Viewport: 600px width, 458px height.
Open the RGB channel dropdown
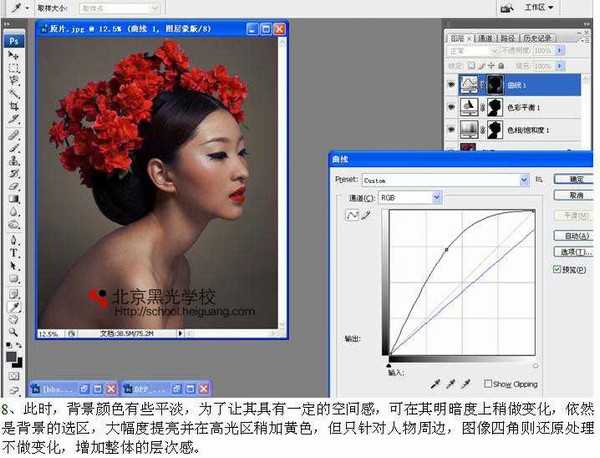[436, 198]
